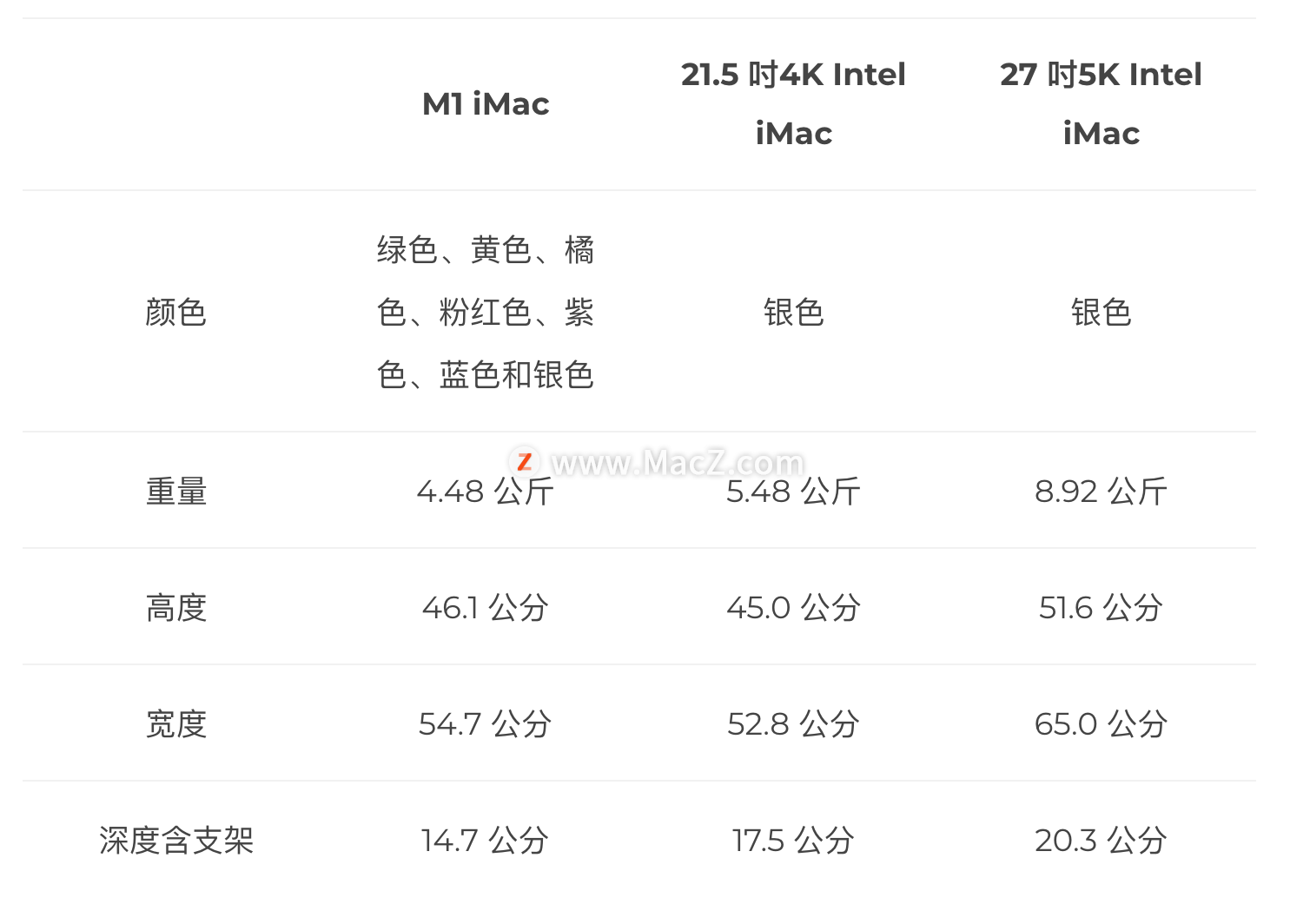Click the 重量 row label
The height and width of the screenshot is (924, 1310).
[176, 492]
